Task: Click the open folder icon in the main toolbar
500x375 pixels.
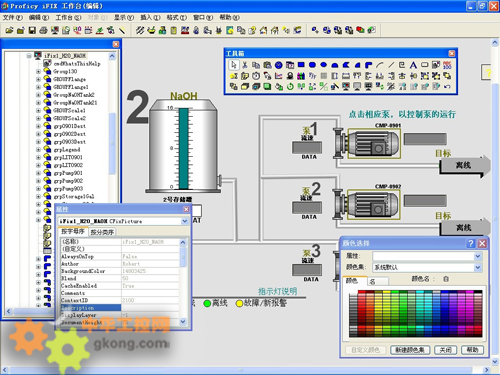Action: (9, 31)
